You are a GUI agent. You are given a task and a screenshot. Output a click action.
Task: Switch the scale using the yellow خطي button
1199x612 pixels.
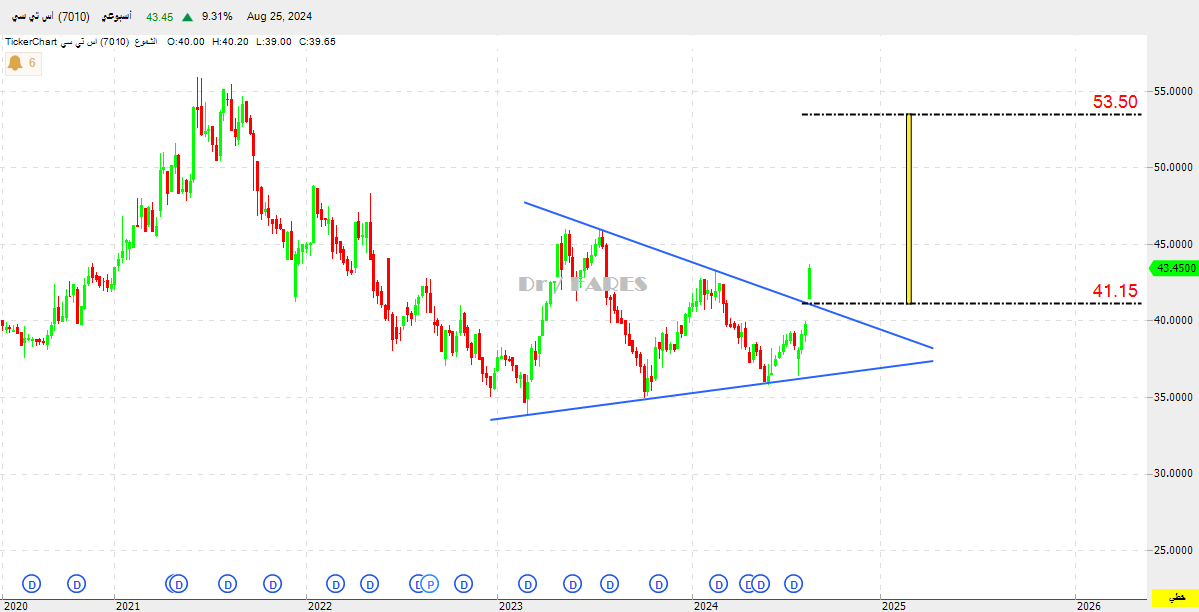coord(1174,597)
